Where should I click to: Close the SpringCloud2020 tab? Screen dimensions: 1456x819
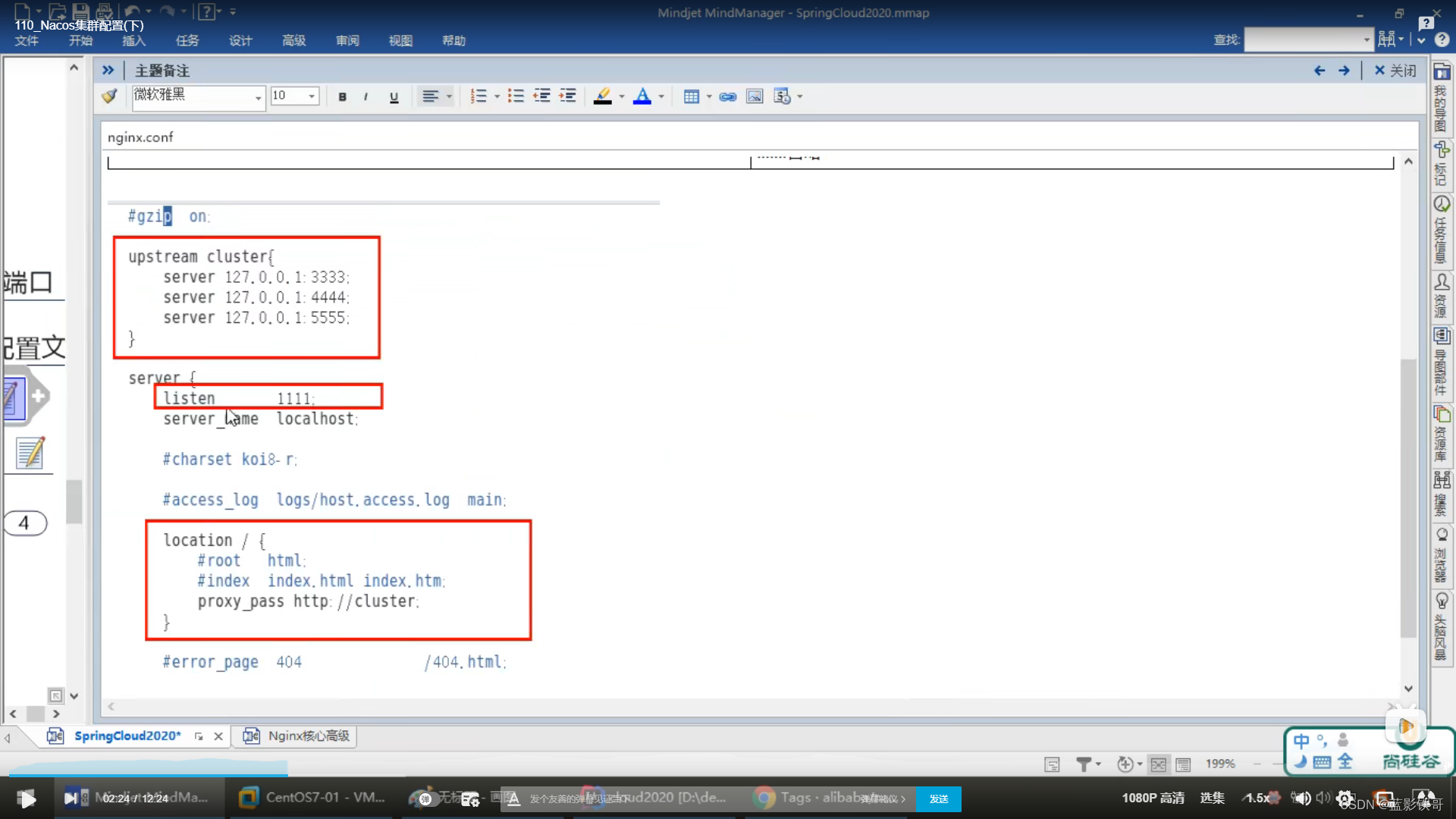point(218,736)
